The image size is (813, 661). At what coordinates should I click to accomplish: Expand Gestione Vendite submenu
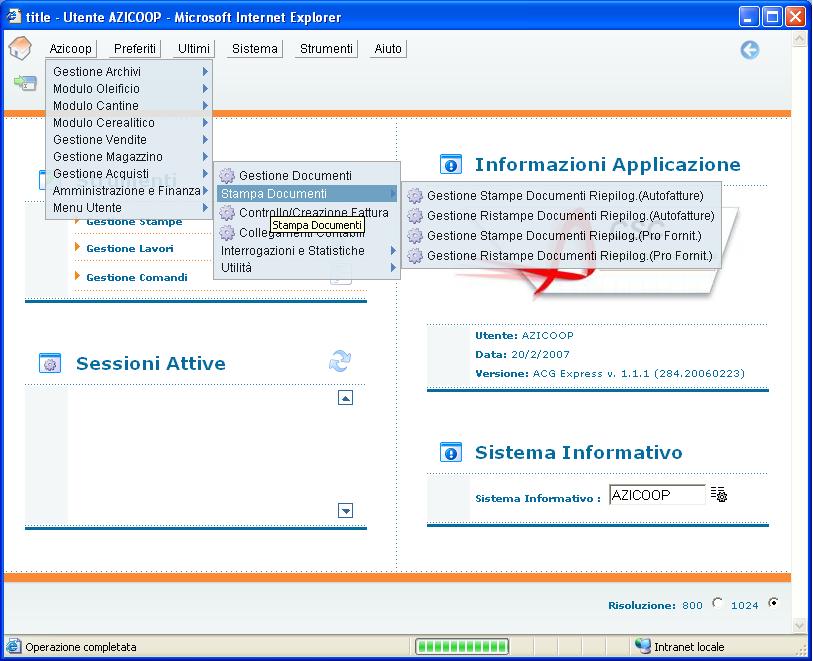[129, 140]
